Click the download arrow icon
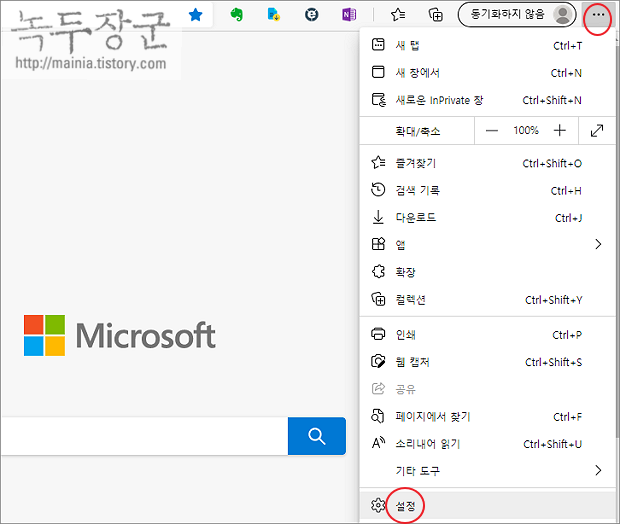Image resolution: width=620 pixels, height=524 pixels. (x=378, y=217)
